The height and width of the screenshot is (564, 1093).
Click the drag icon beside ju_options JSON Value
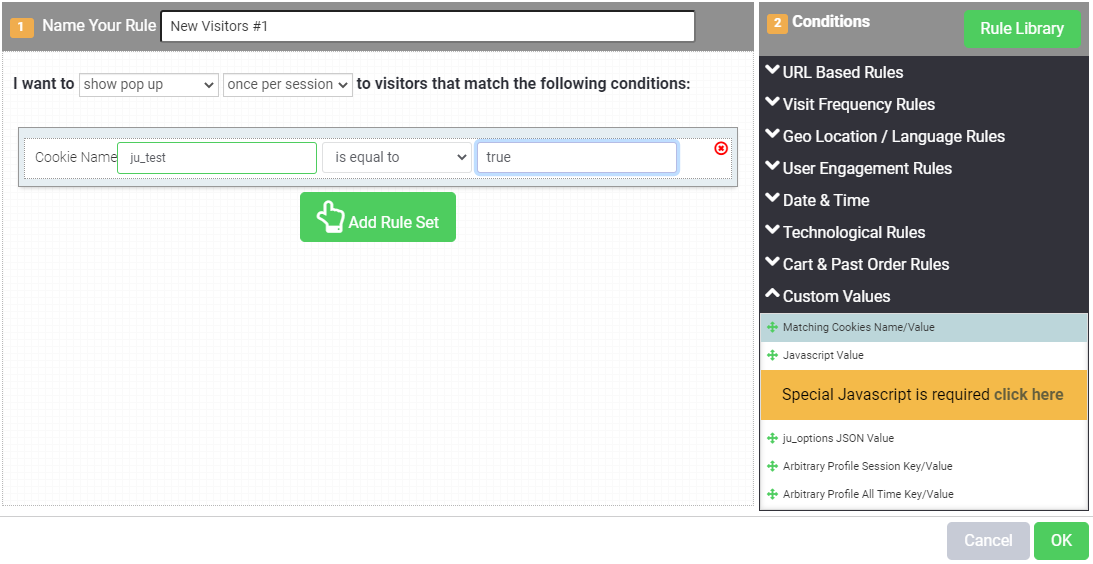click(x=772, y=438)
